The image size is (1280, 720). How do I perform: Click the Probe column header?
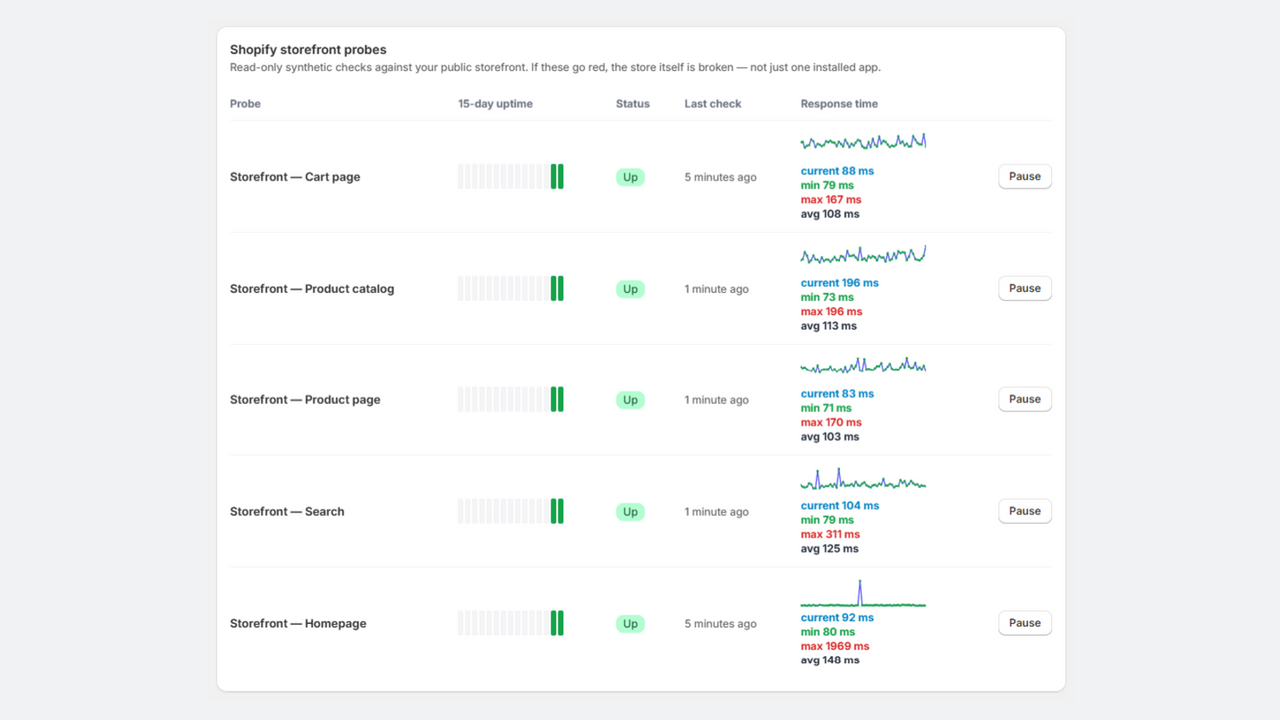[x=245, y=104]
